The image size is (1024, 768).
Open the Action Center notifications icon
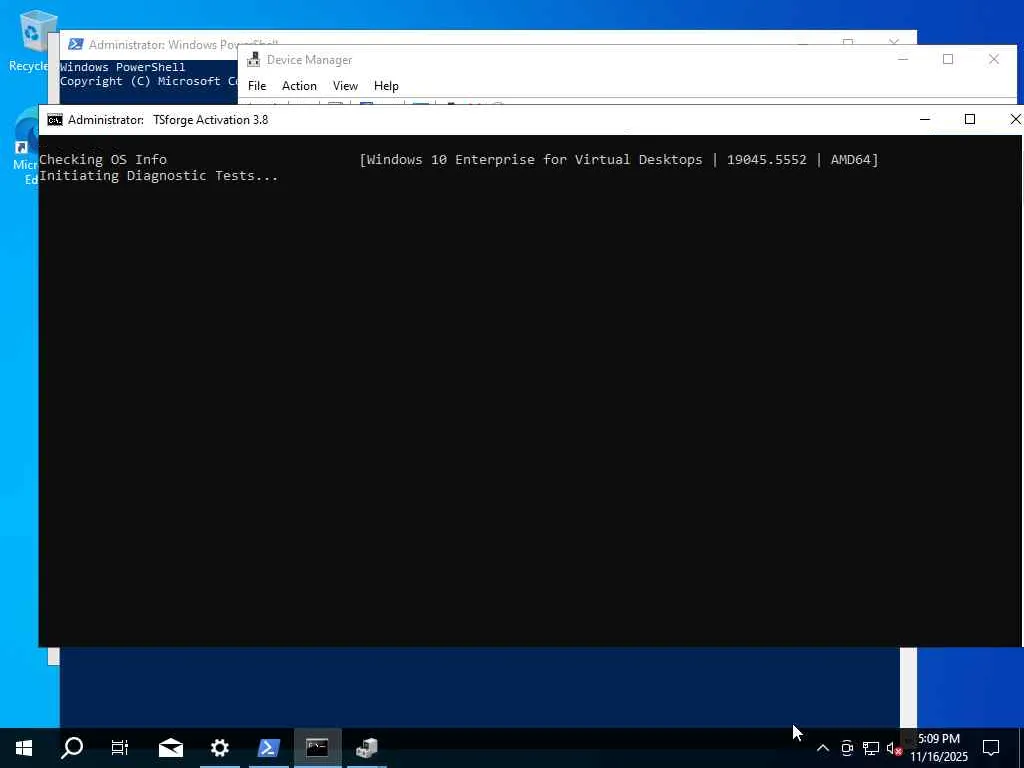coord(991,748)
